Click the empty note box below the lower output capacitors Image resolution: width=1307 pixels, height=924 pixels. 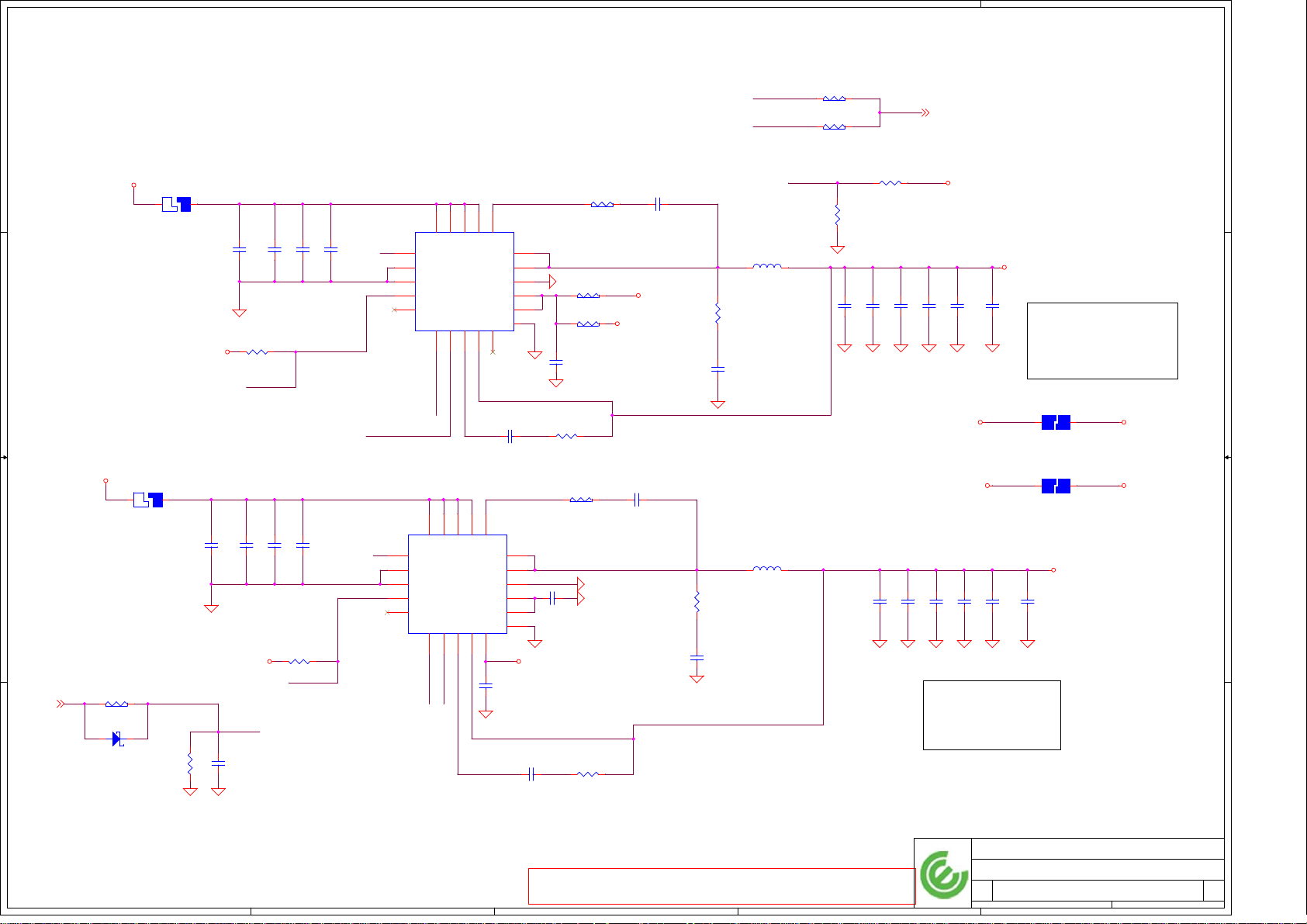[x=991, y=715]
